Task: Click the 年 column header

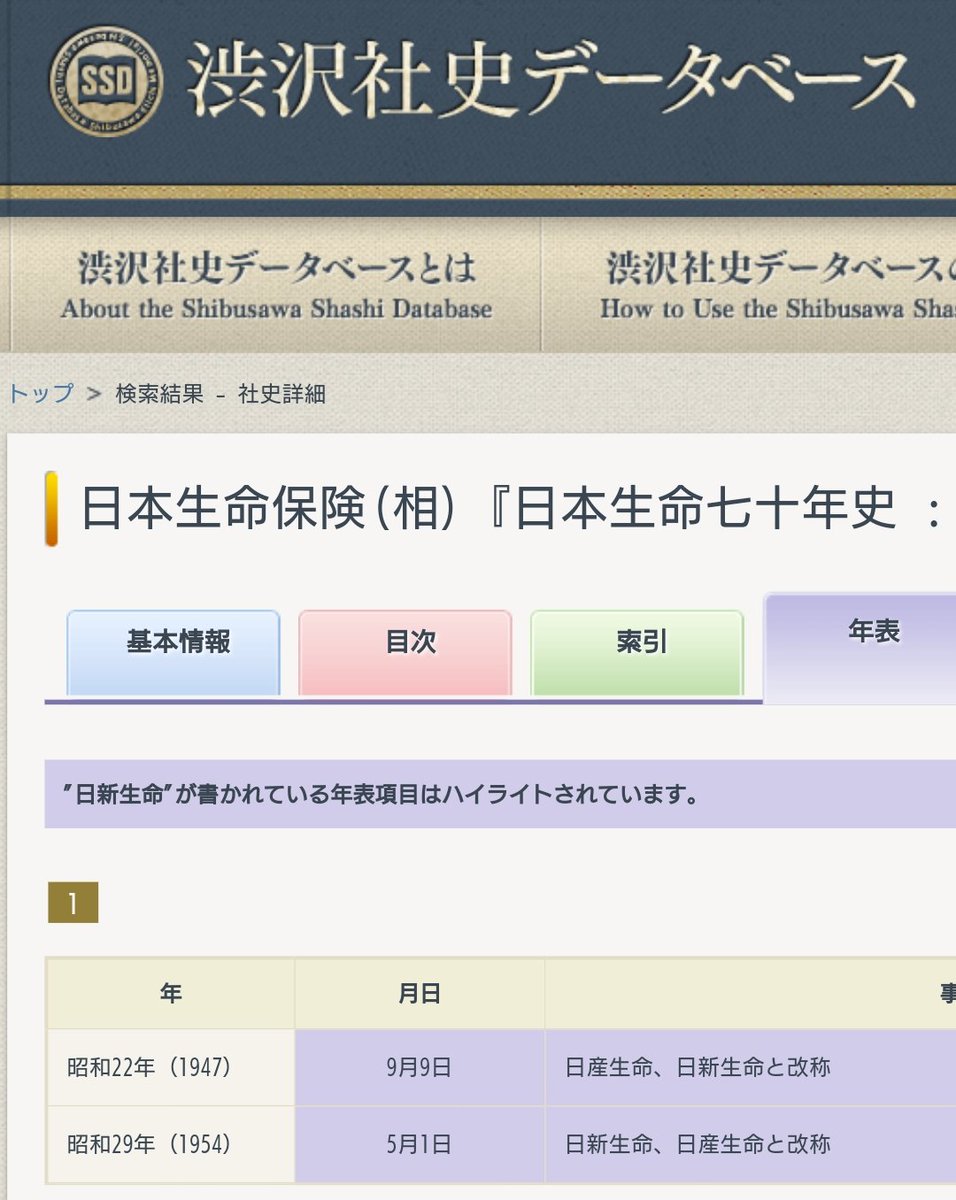Action: (170, 994)
